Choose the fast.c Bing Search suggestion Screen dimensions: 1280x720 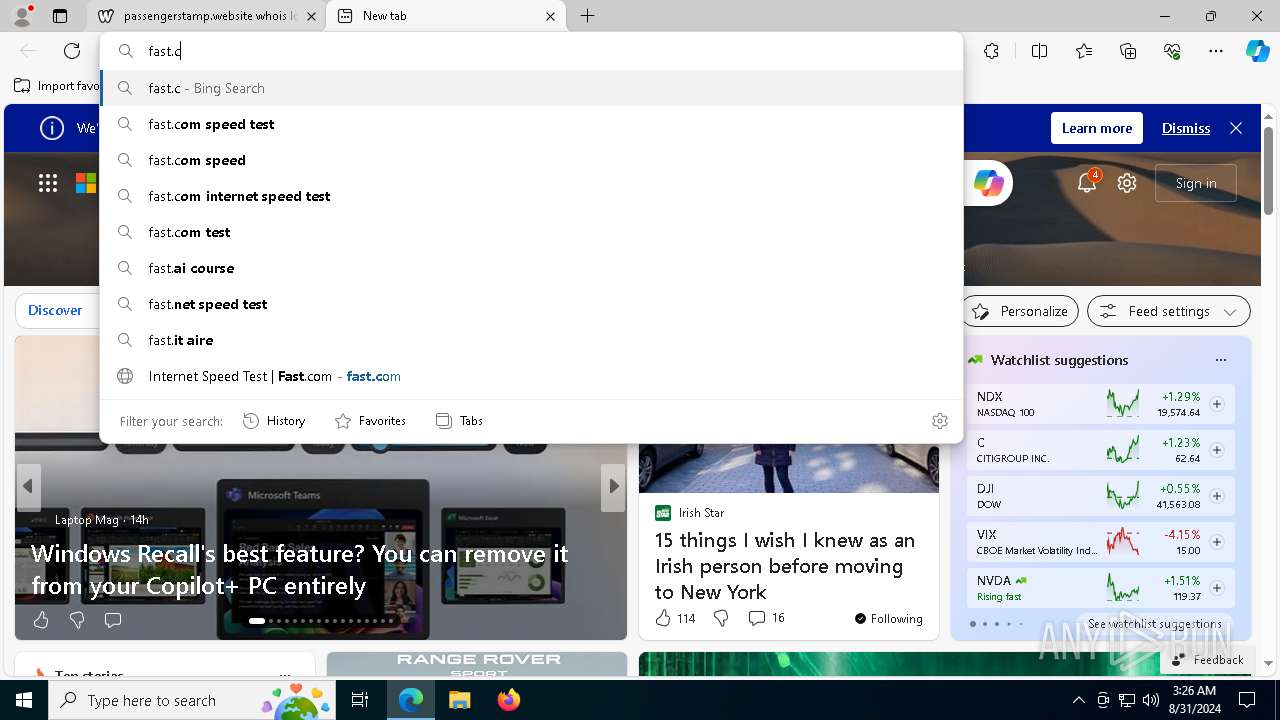tap(531, 88)
